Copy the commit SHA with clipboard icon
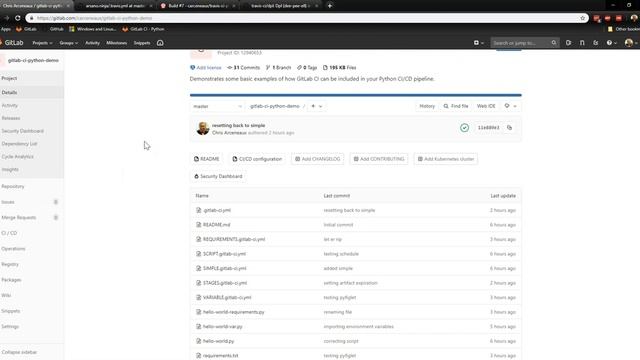This screenshot has width=640, height=360. coord(509,128)
